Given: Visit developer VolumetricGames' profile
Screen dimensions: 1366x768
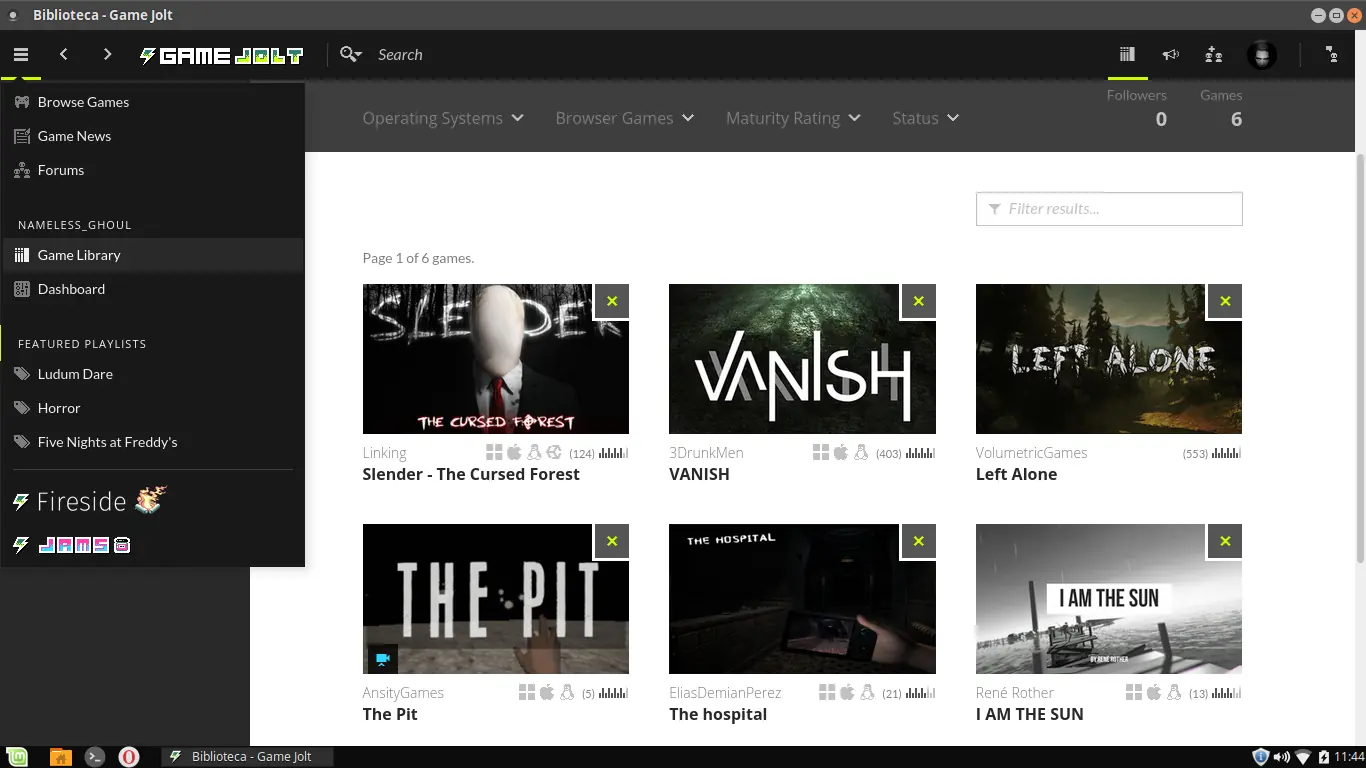Looking at the screenshot, I should (x=1031, y=453).
